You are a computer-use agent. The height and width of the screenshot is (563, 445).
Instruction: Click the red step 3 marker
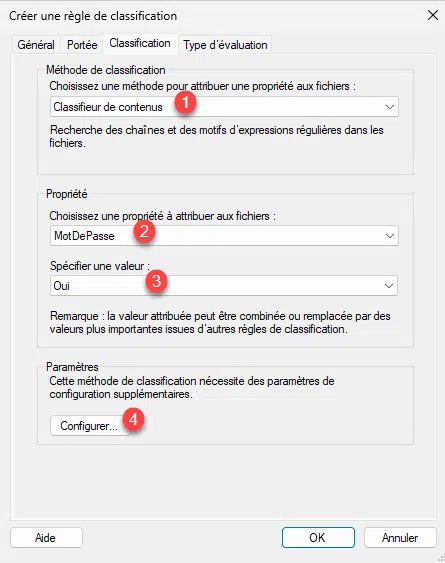156,281
